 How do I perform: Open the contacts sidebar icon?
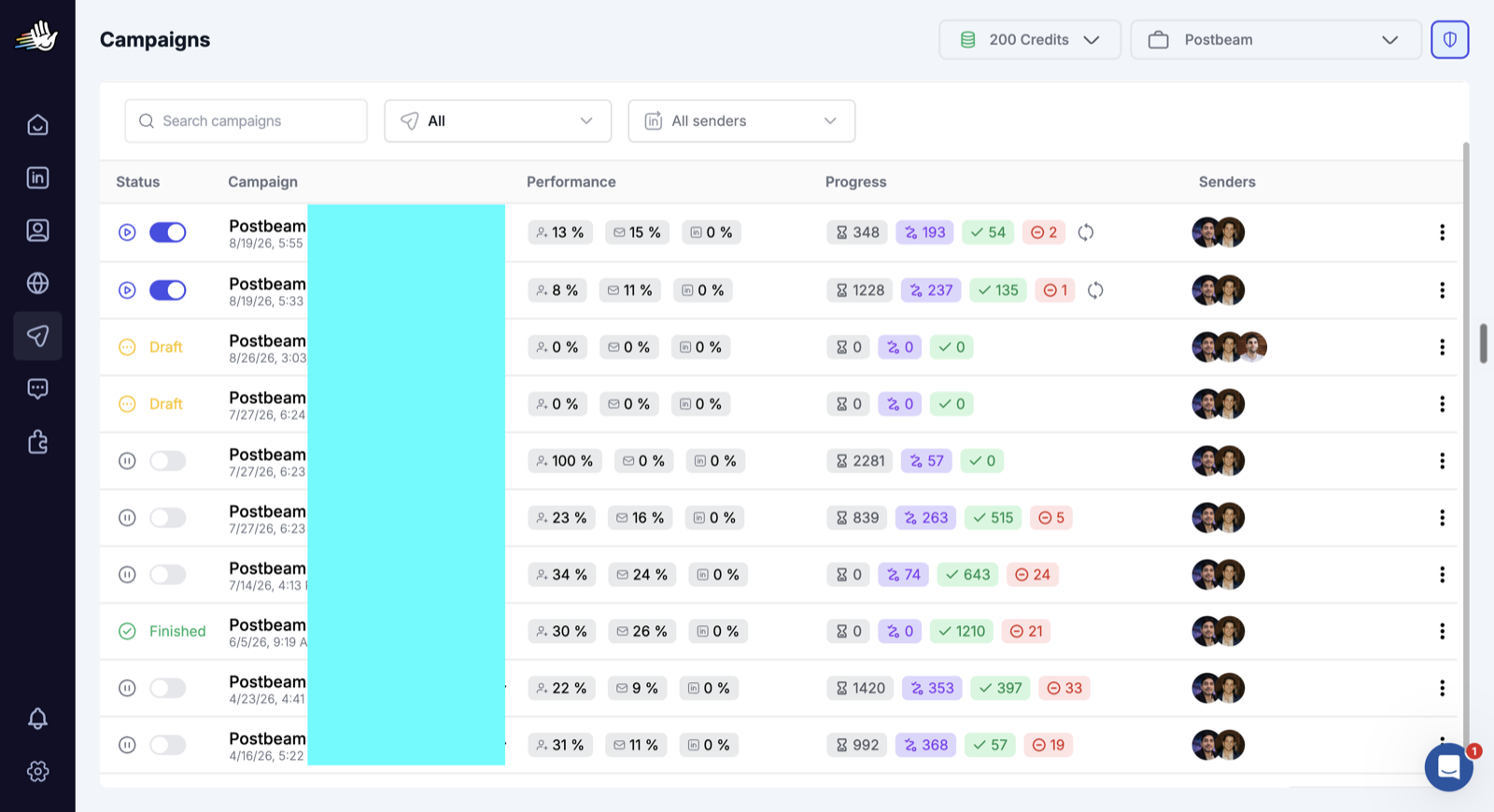[37, 231]
